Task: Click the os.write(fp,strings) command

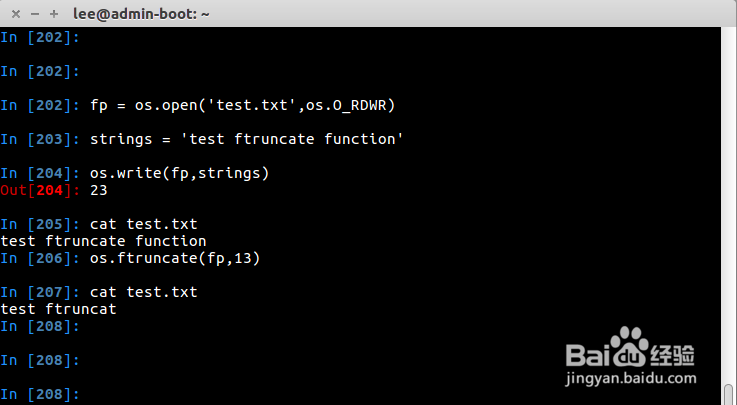Action: (180, 173)
